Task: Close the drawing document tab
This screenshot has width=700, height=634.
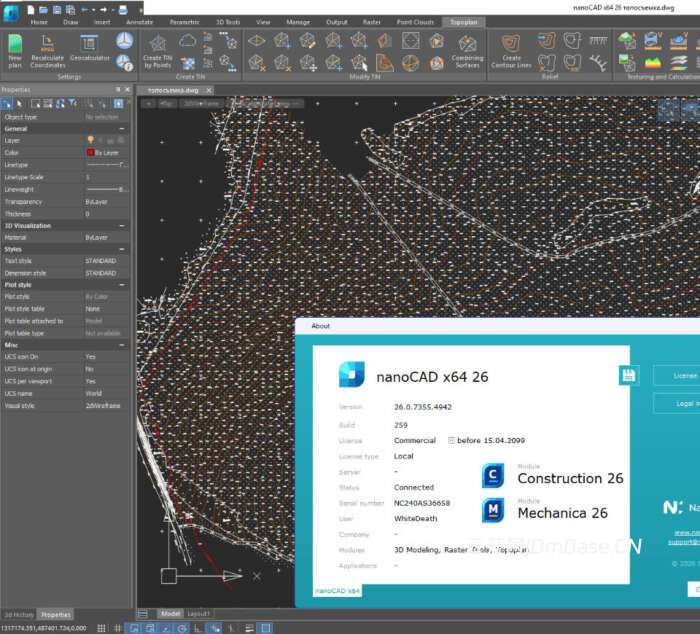Action: [208, 90]
